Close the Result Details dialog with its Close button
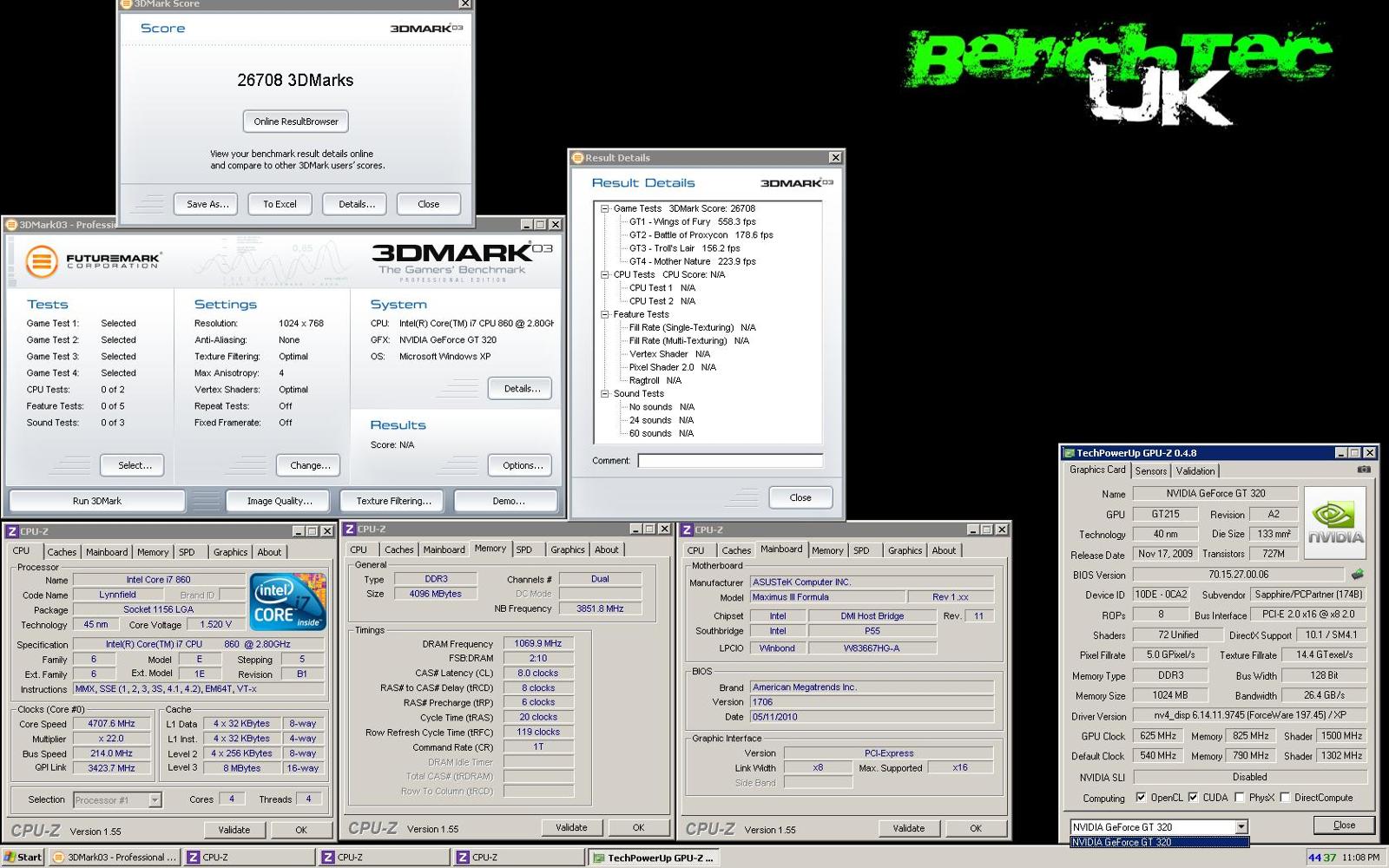 click(800, 497)
